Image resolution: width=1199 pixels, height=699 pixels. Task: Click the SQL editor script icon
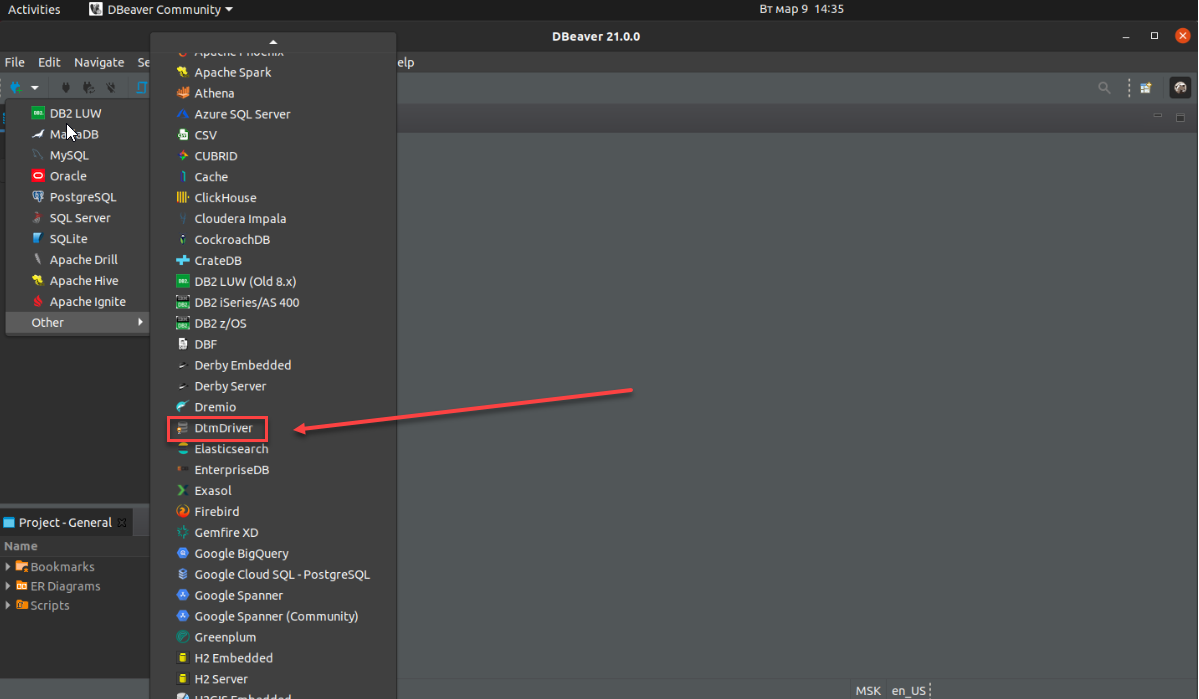tap(141, 88)
